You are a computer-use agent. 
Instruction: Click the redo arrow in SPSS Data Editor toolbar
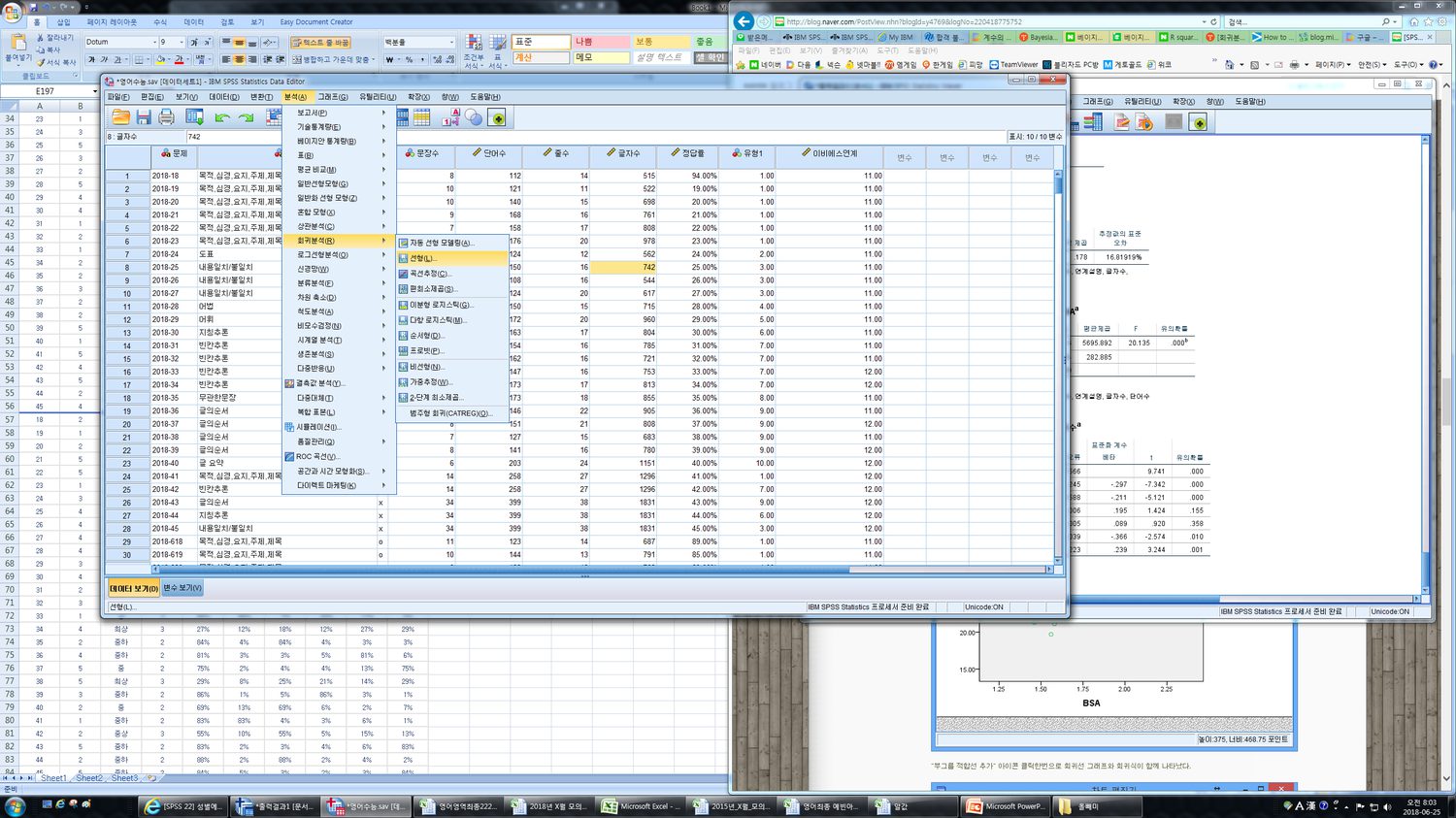click(x=246, y=117)
